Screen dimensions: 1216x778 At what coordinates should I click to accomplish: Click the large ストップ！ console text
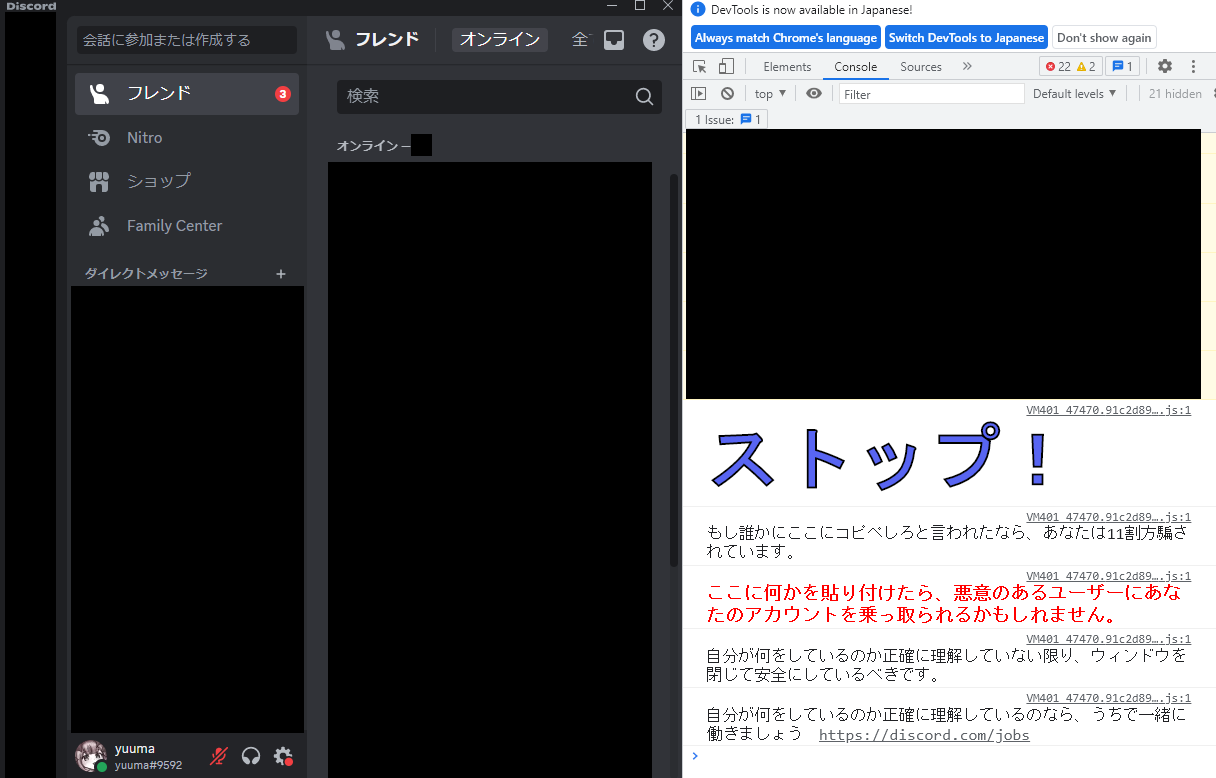click(x=880, y=459)
